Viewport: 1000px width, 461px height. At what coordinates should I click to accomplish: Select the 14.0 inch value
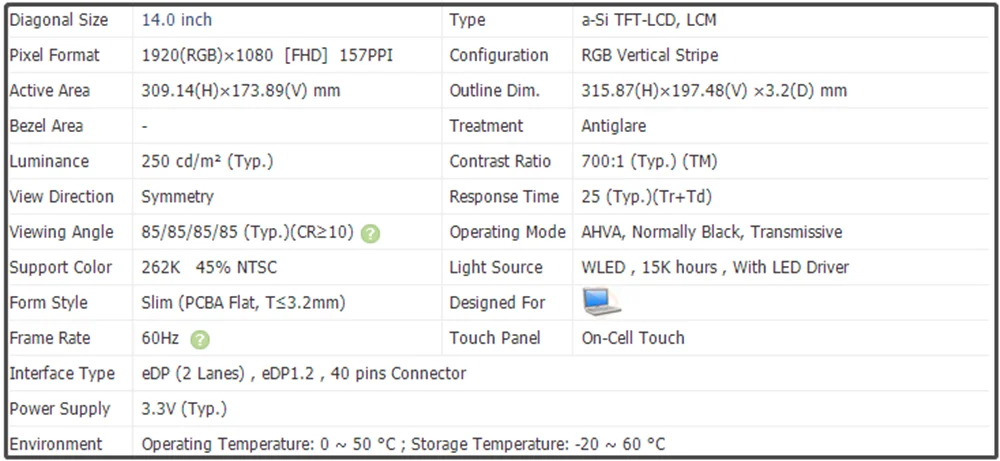[177, 20]
